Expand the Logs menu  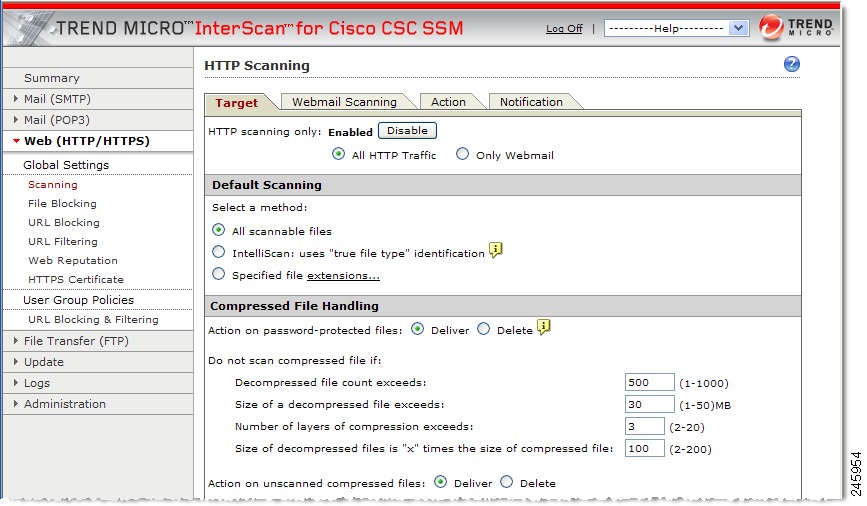[x=98, y=383]
